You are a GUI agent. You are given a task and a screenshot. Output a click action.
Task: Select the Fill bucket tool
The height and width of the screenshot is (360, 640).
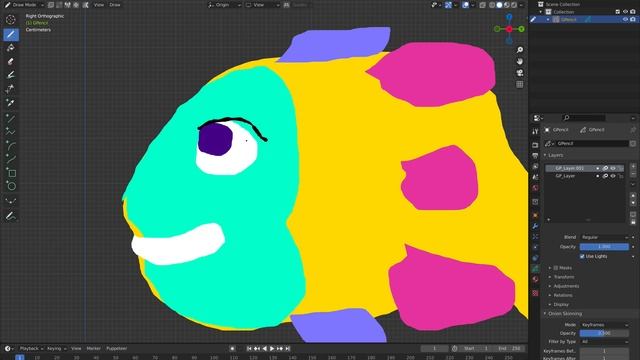click(x=11, y=48)
